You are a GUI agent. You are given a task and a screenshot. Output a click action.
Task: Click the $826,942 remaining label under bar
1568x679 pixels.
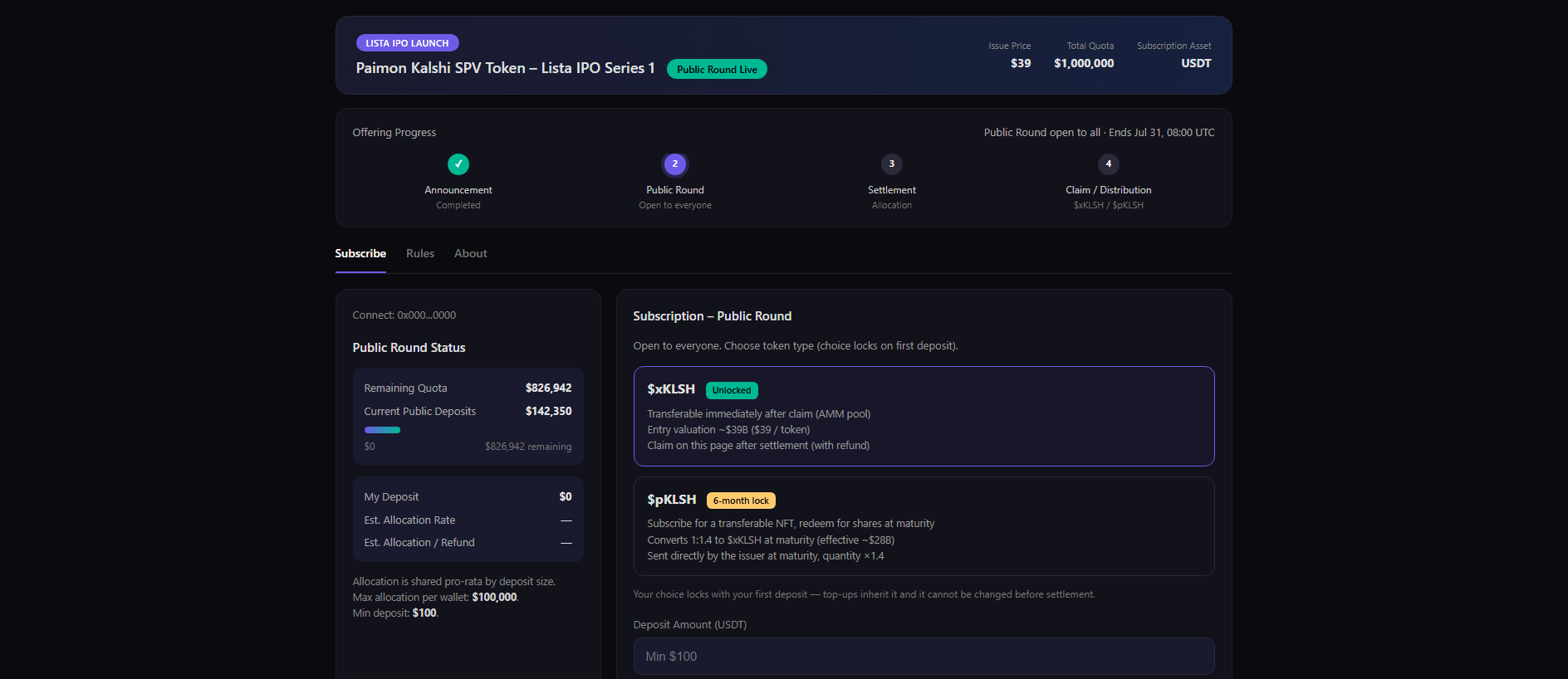point(528,447)
